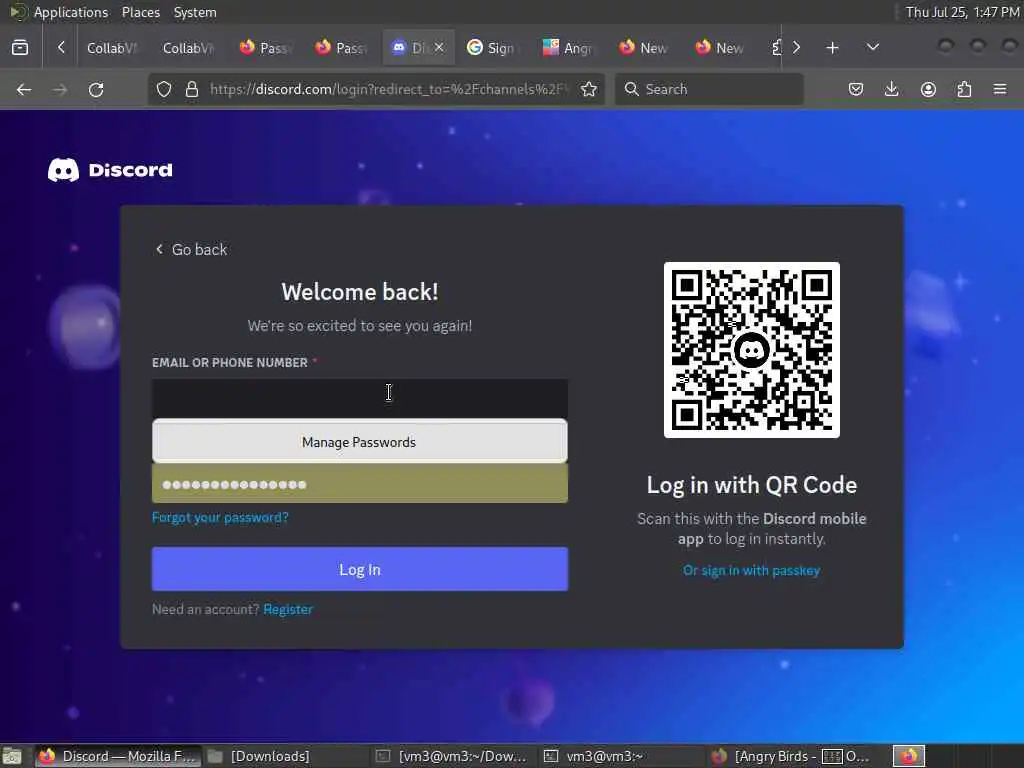Switch to vm3@vm3:~/Dow... terminal taskbar item

[x=451, y=756]
